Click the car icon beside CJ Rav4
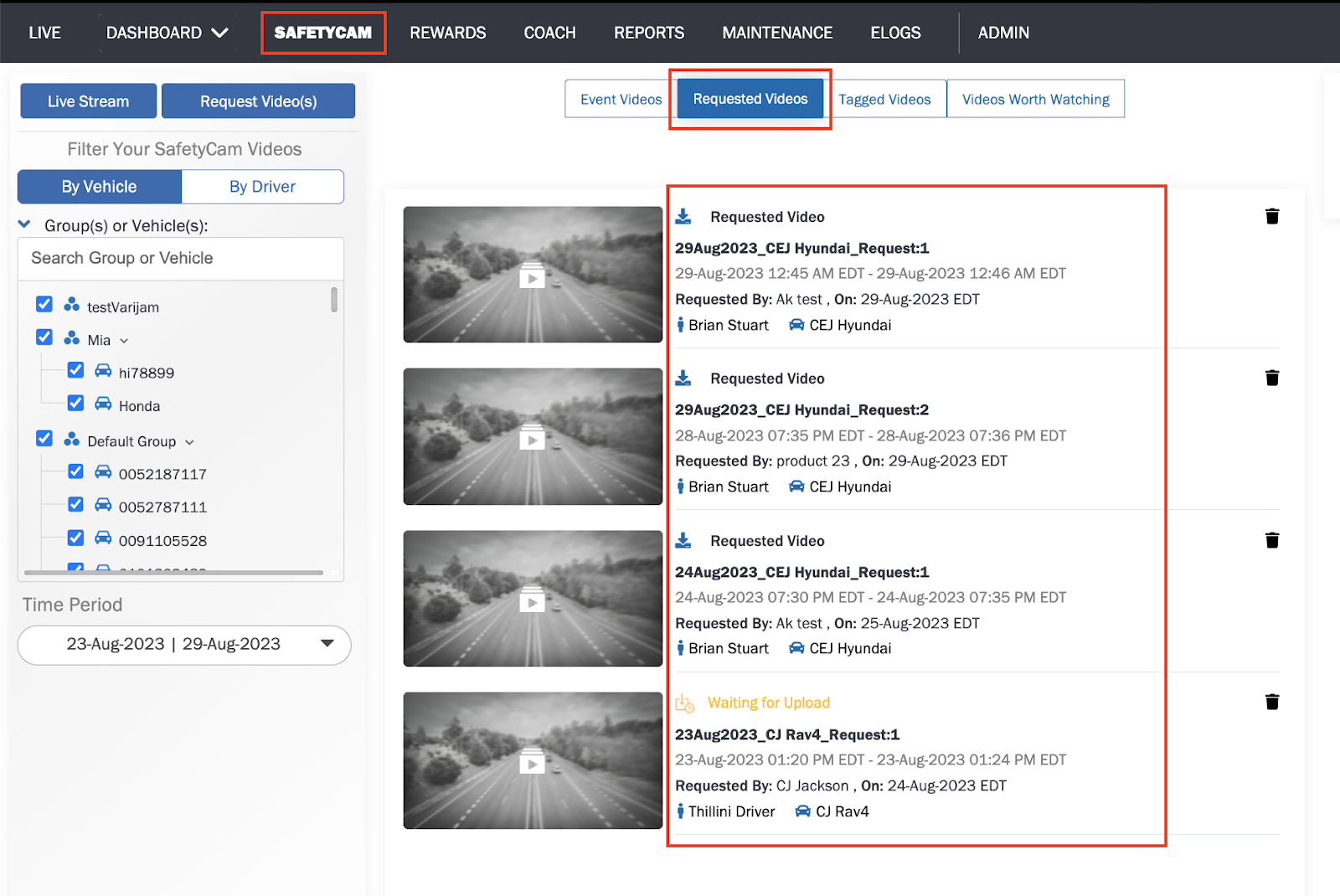This screenshot has width=1340, height=896. click(803, 811)
